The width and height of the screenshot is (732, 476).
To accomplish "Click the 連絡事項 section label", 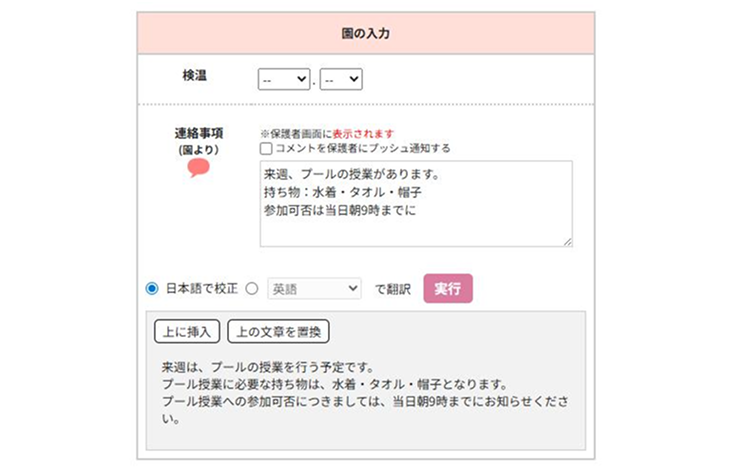I will click(198, 132).
